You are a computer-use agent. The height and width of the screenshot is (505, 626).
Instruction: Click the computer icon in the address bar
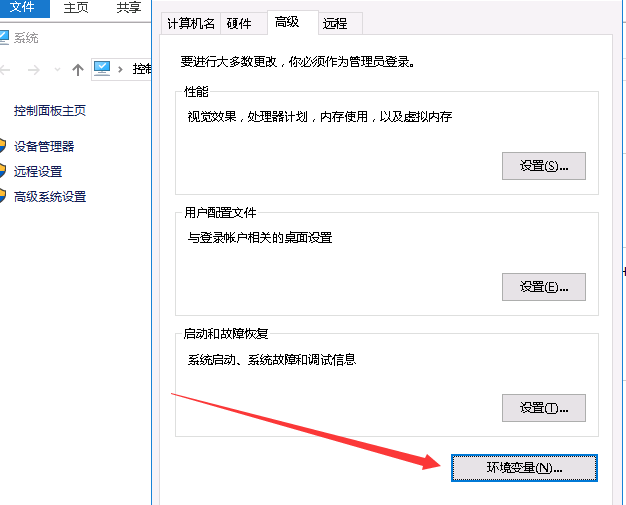click(x=102, y=69)
